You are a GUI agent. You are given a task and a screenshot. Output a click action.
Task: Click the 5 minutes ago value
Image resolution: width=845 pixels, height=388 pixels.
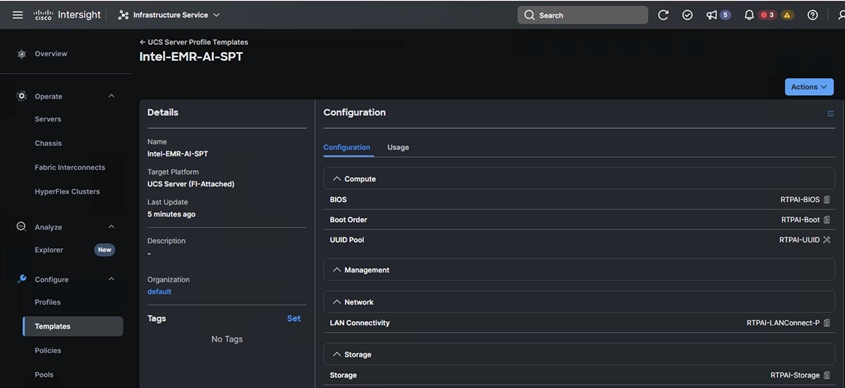[171, 214]
